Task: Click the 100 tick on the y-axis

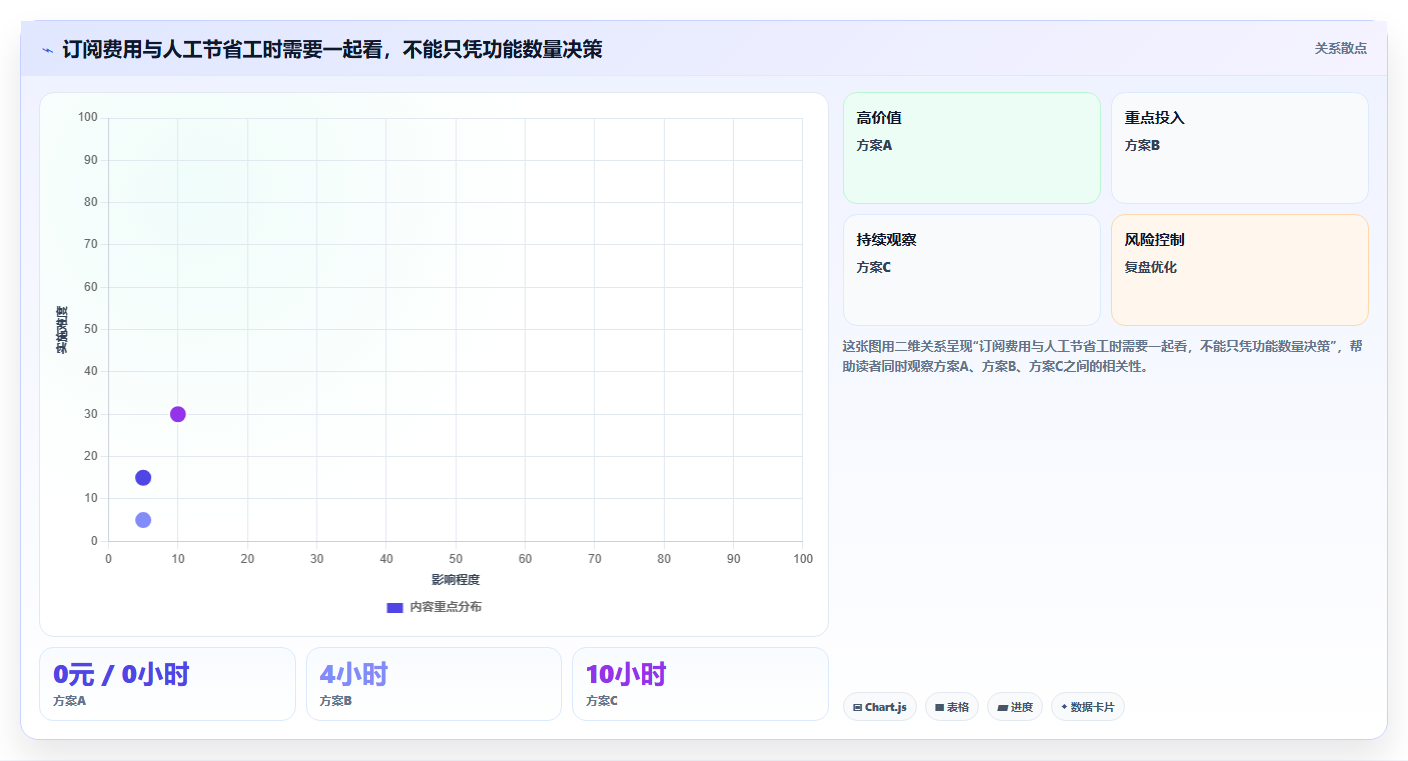Action: click(x=88, y=118)
